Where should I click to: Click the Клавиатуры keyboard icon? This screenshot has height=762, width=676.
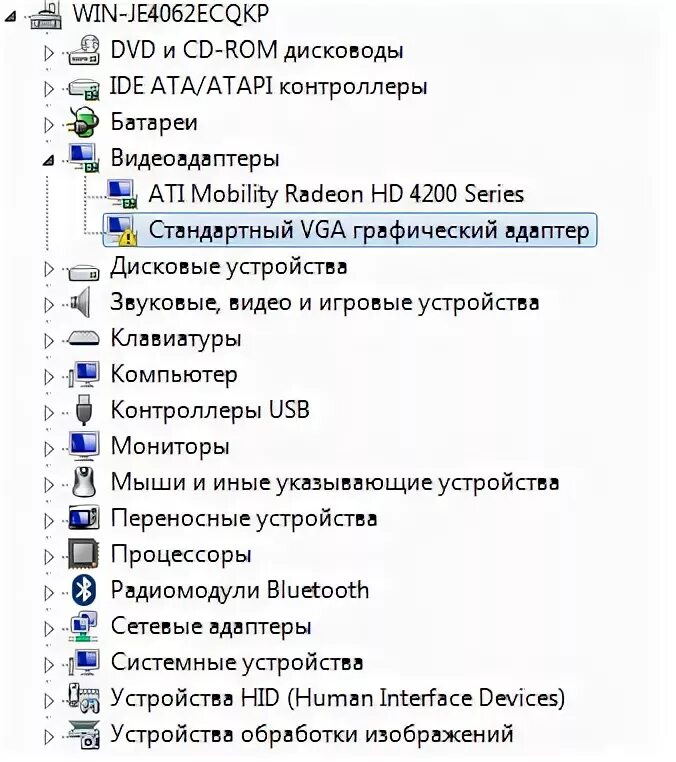(84, 339)
